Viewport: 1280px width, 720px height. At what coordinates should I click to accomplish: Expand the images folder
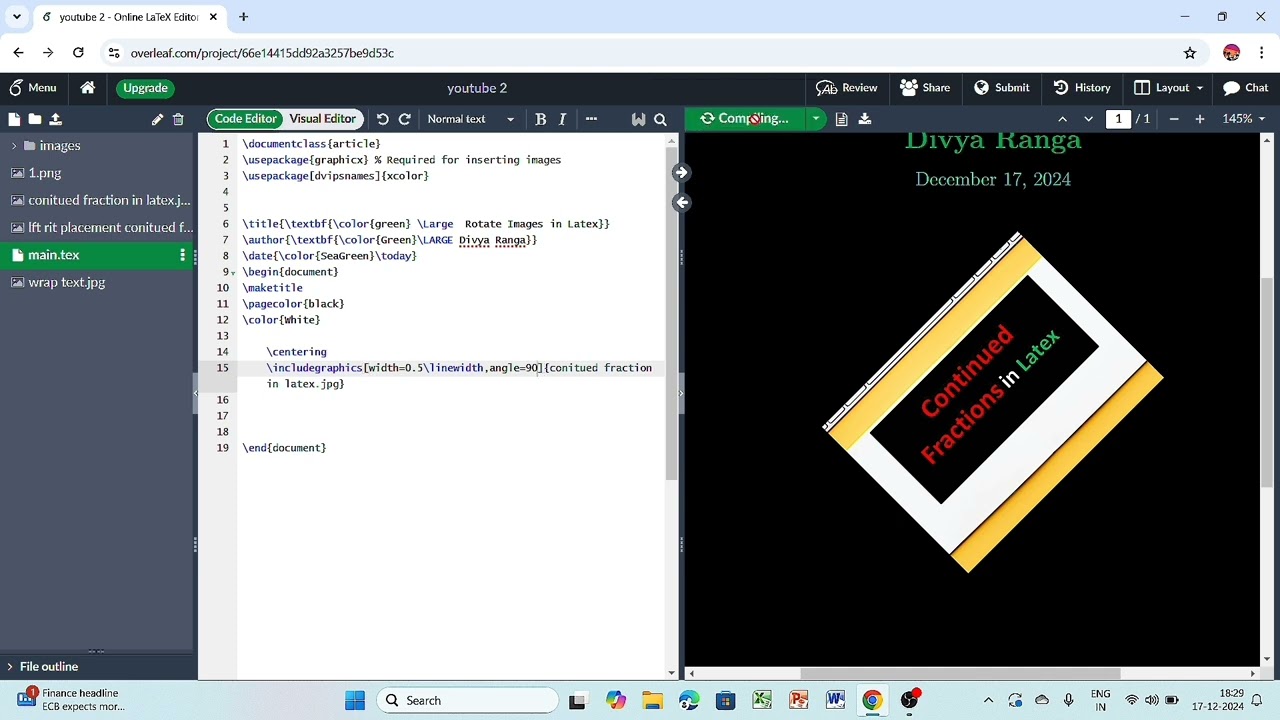click(14, 146)
